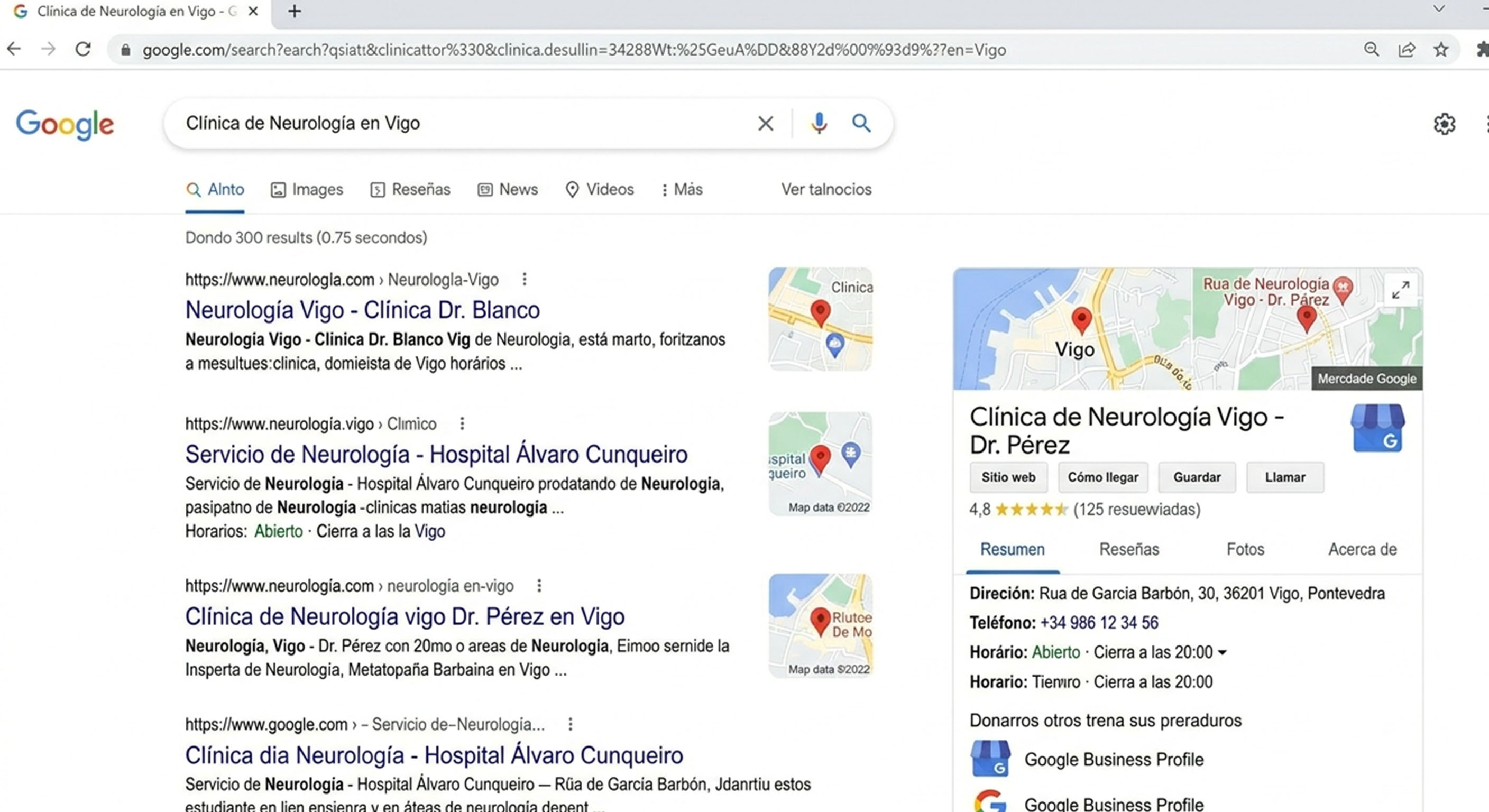1489x812 pixels.
Task: Open the Resumen tab in the knowledge panel
Action: pyautogui.click(x=1012, y=549)
